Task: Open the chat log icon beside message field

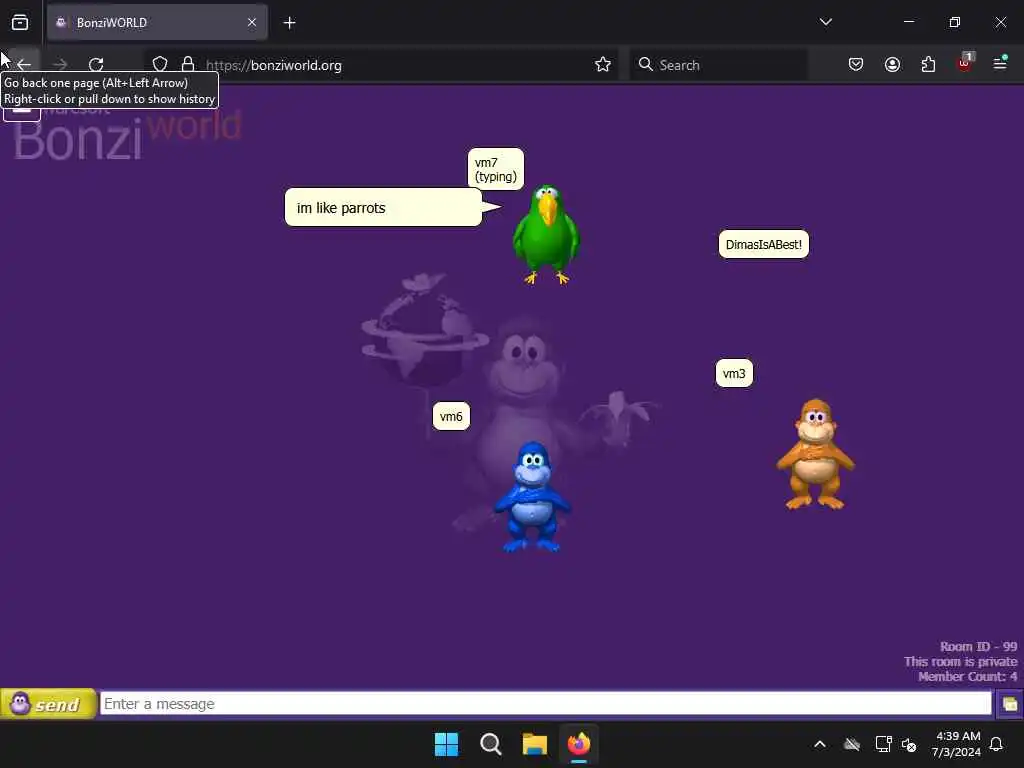Action: click(1010, 704)
